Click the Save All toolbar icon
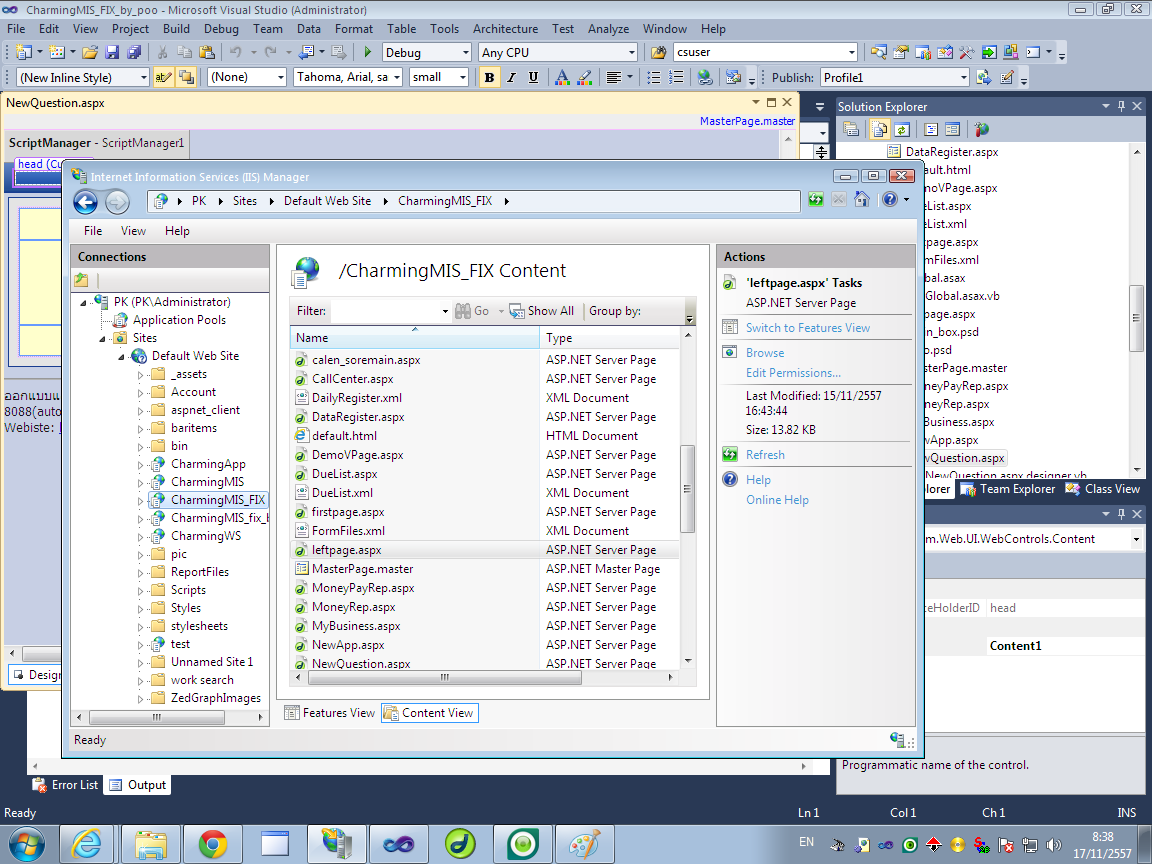This screenshot has width=1152, height=864. pyautogui.click(x=134, y=52)
